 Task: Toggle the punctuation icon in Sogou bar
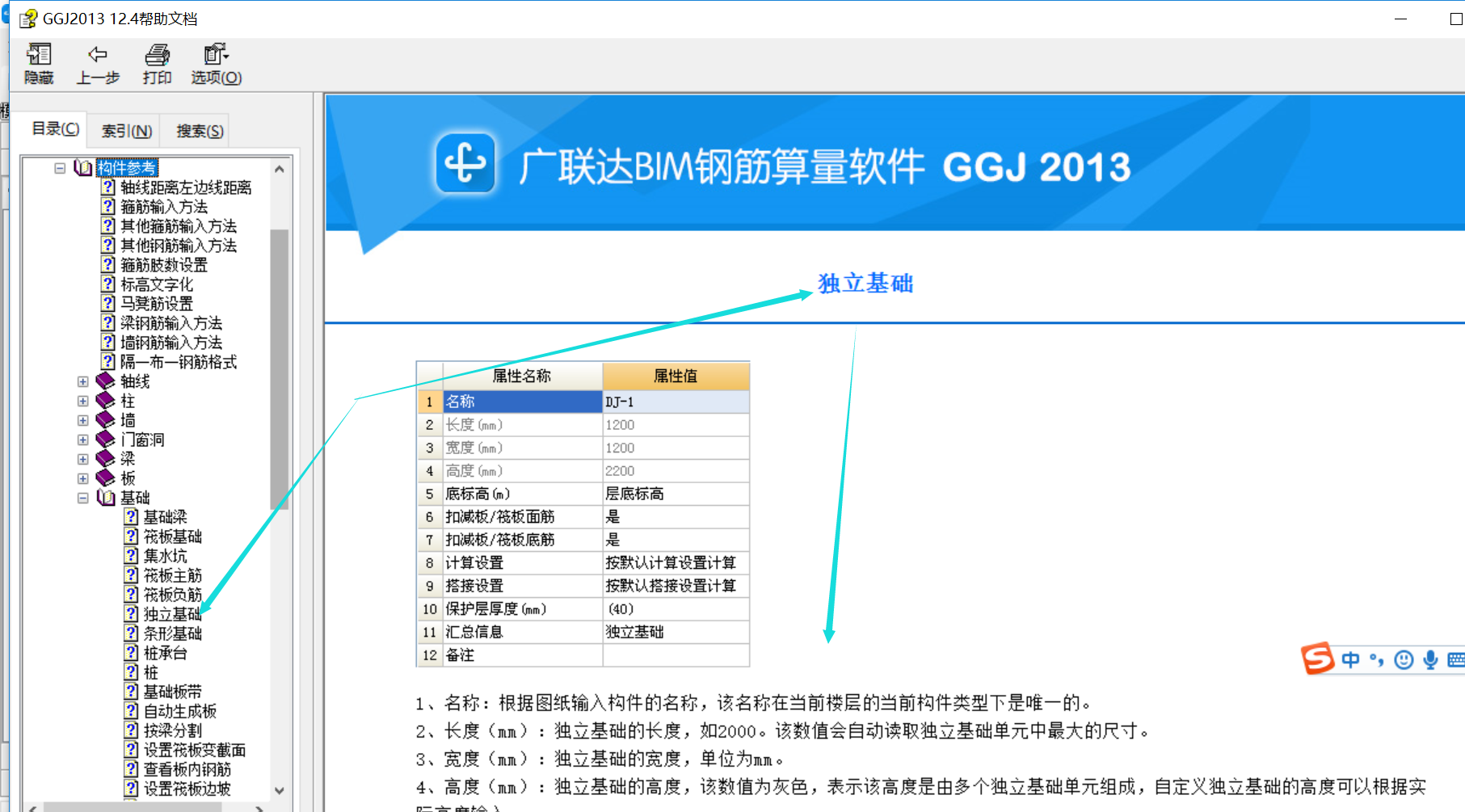click(x=1377, y=660)
